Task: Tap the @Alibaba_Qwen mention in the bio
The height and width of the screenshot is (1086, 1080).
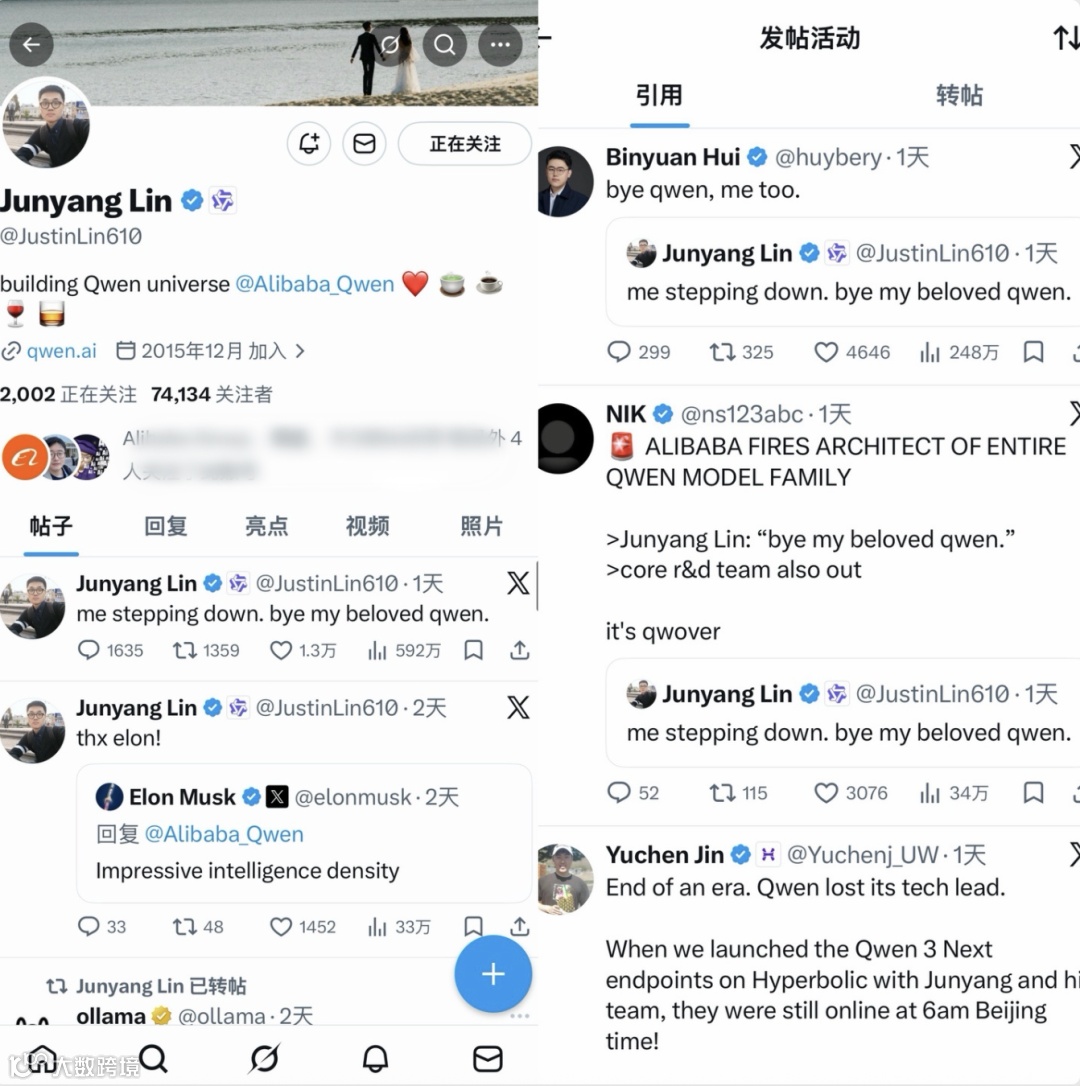Action: [x=315, y=284]
